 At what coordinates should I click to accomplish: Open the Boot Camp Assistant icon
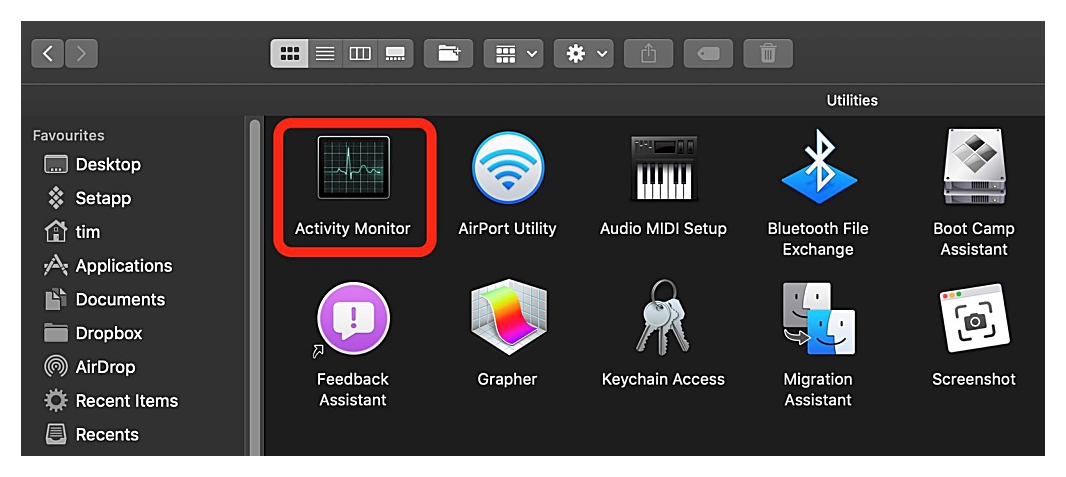click(x=974, y=166)
